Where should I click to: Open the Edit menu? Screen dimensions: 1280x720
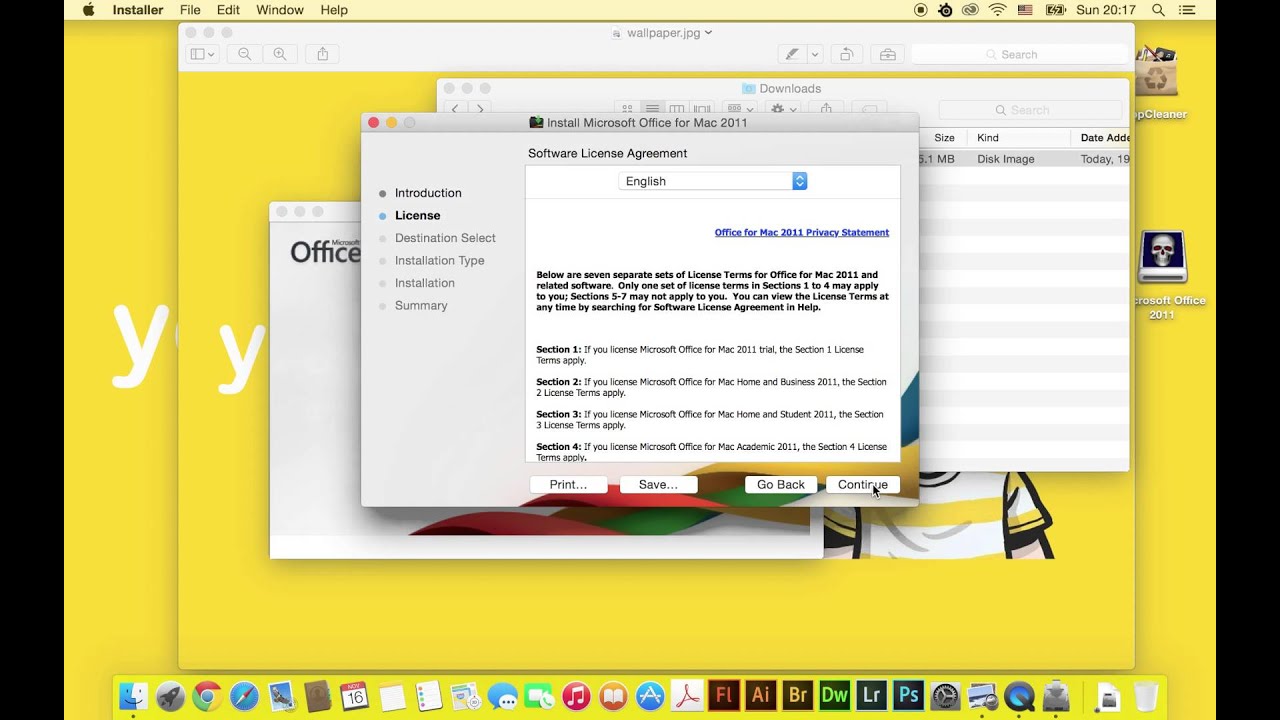pyautogui.click(x=228, y=10)
